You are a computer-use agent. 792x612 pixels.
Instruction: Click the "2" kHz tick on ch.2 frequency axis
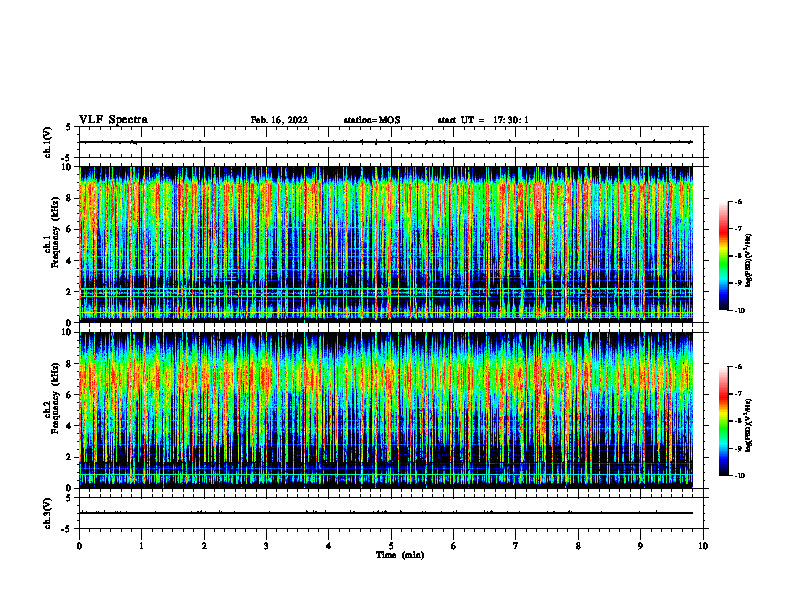70,457
